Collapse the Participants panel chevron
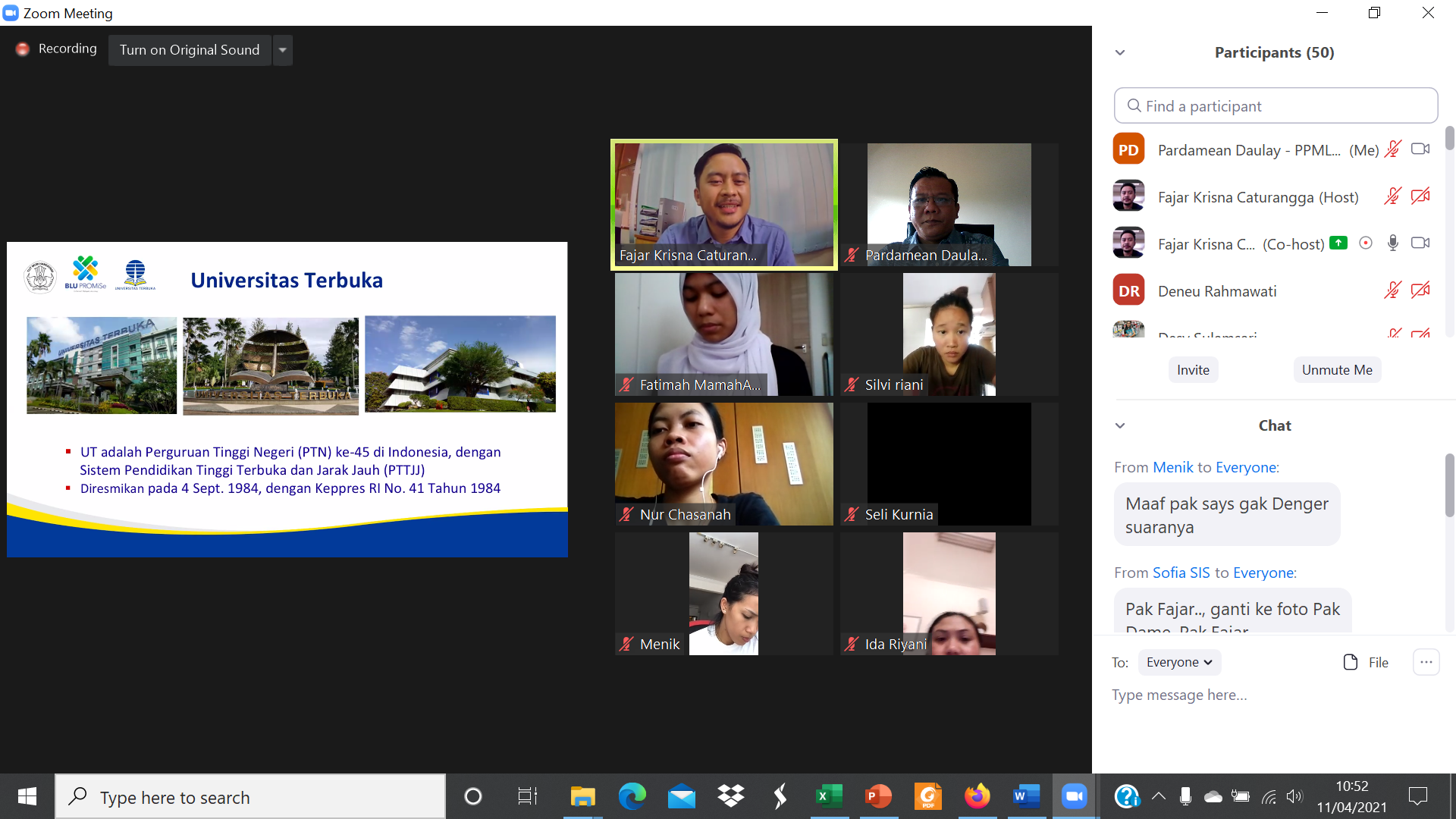Screen dimensions: 1456x819 pyautogui.click(x=1120, y=53)
